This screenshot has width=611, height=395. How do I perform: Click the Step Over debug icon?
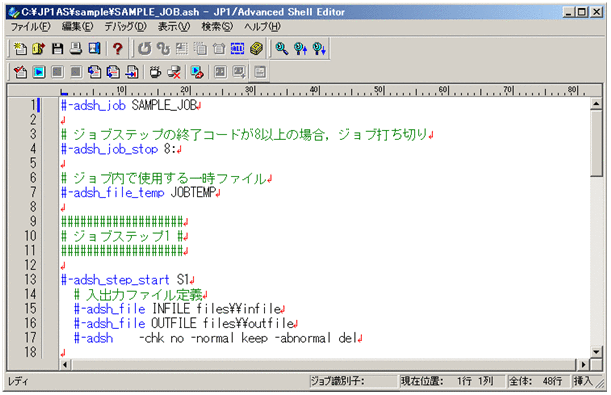(x=113, y=72)
